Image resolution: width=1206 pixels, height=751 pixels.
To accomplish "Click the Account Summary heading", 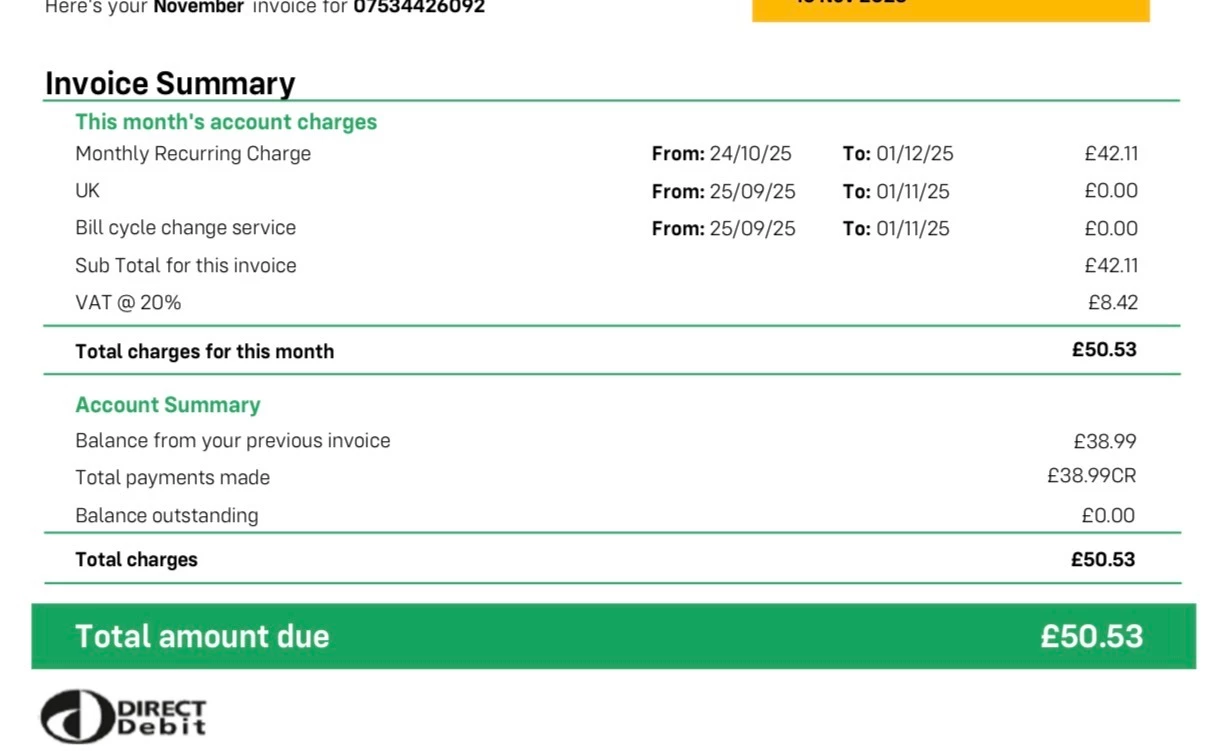I will [x=168, y=405].
